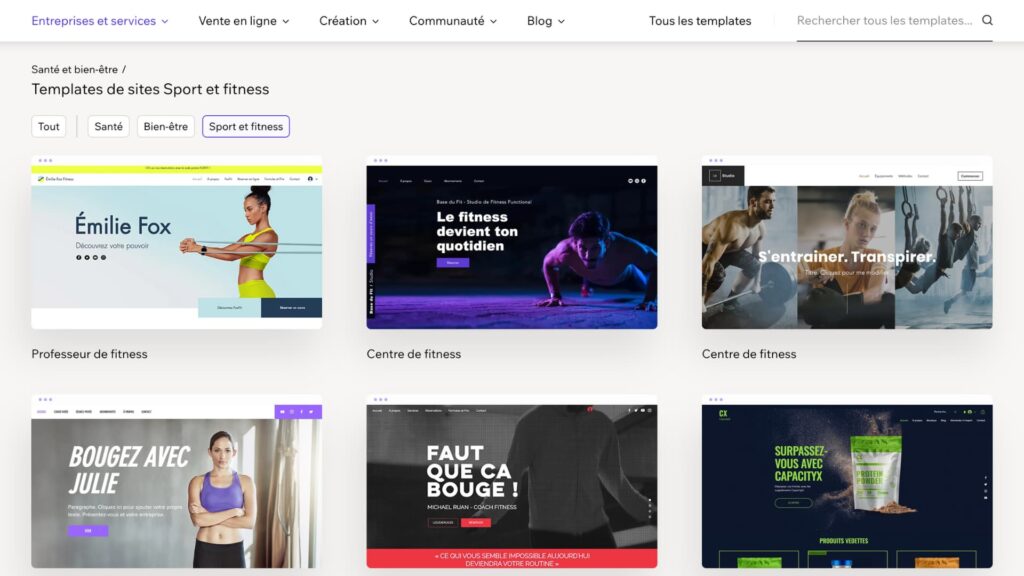
Task: Click the social icons under Émilie Fox
Action: (91, 257)
